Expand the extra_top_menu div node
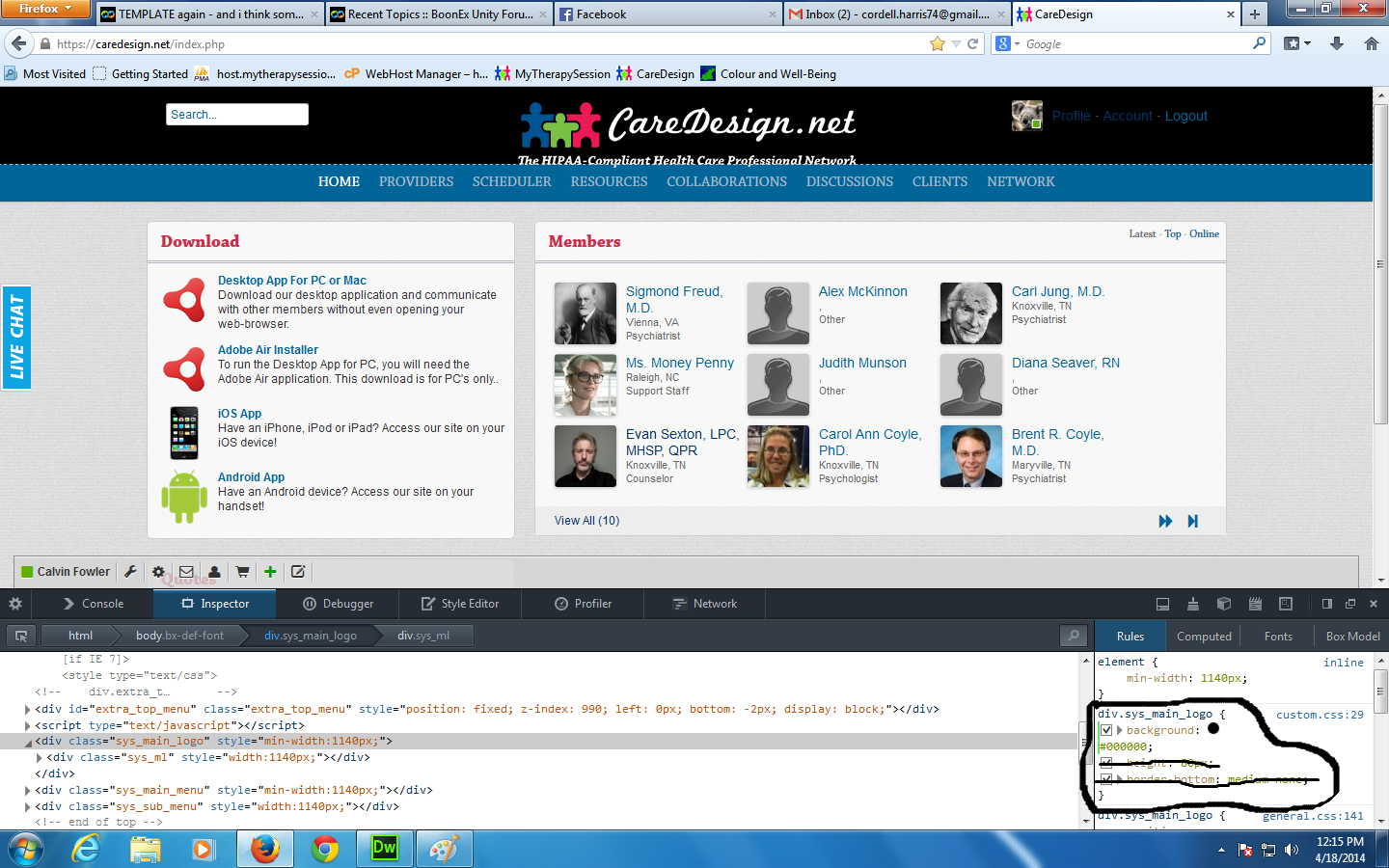 [x=28, y=709]
